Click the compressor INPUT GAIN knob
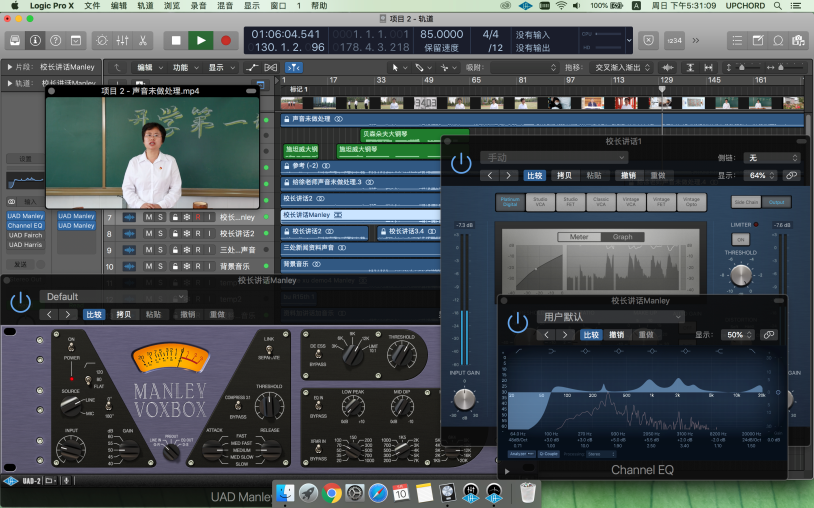 (464, 400)
